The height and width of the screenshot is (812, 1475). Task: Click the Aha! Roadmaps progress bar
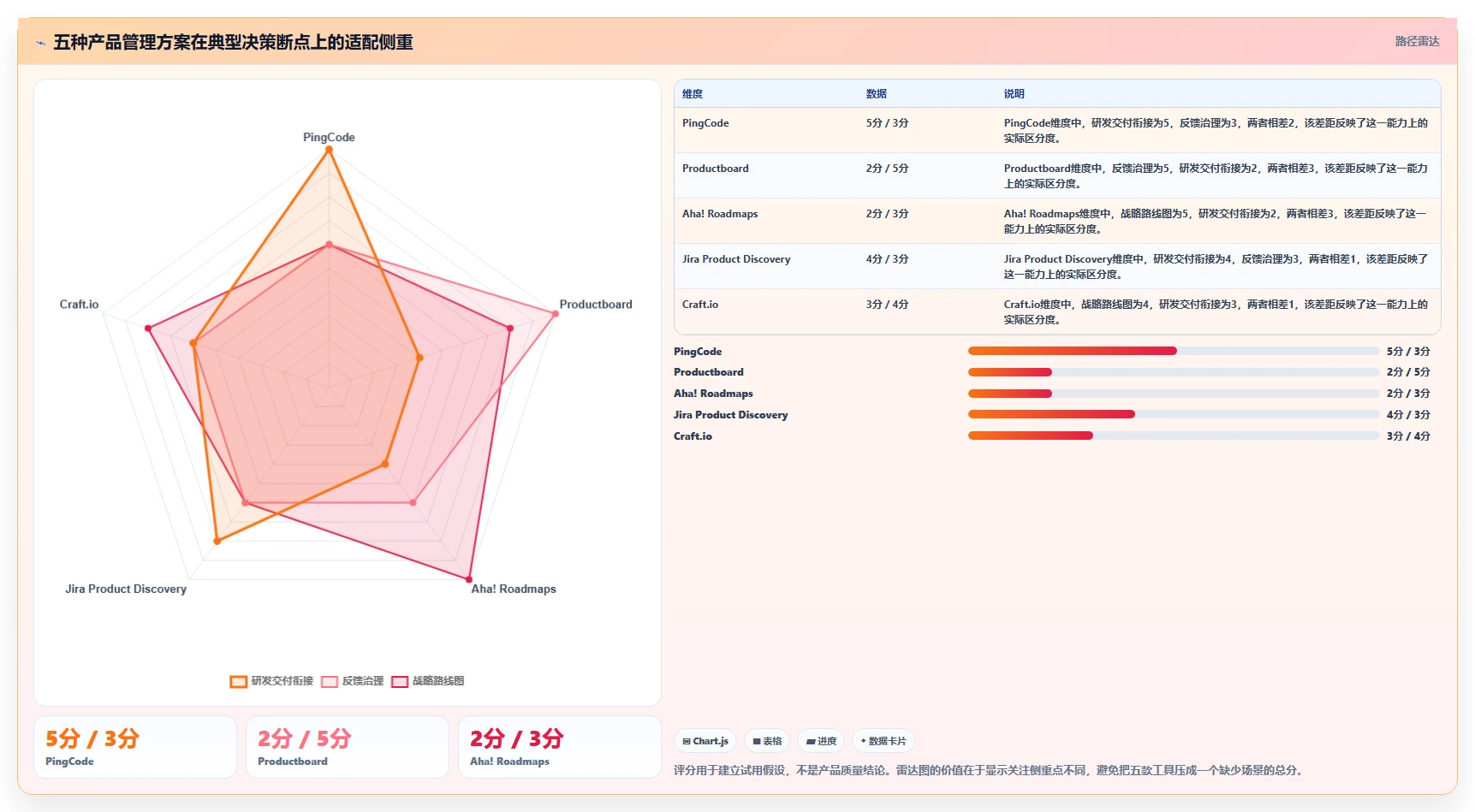(x=1174, y=394)
